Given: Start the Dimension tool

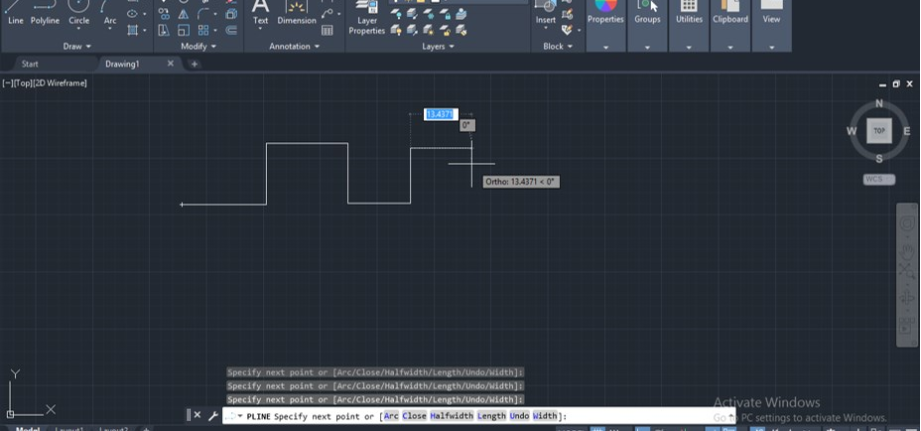Looking at the screenshot, I should 297,13.
